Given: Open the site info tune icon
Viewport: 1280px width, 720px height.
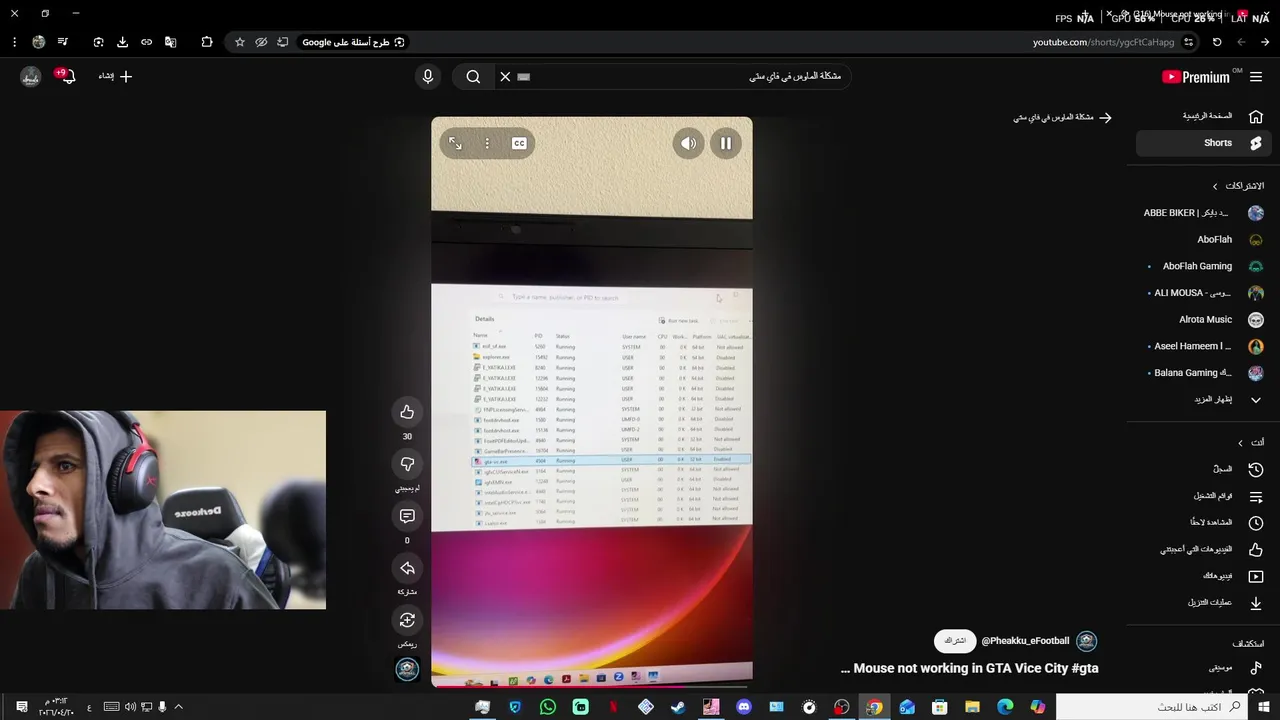Looking at the screenshot, I should pyautogui.click(x=1188, y=42).
